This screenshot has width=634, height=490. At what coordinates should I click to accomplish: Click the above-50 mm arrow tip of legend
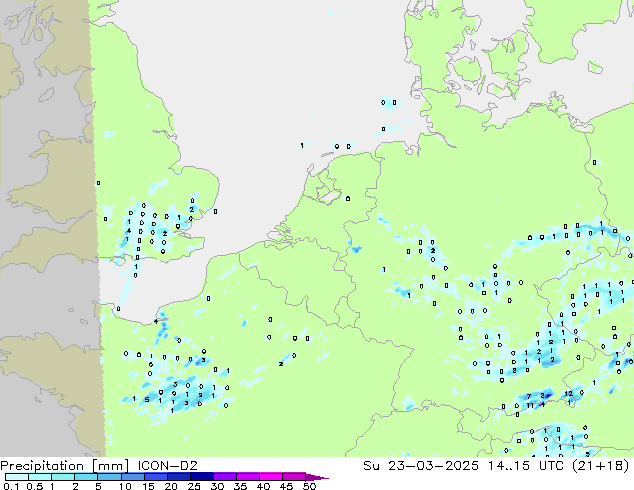317,477
